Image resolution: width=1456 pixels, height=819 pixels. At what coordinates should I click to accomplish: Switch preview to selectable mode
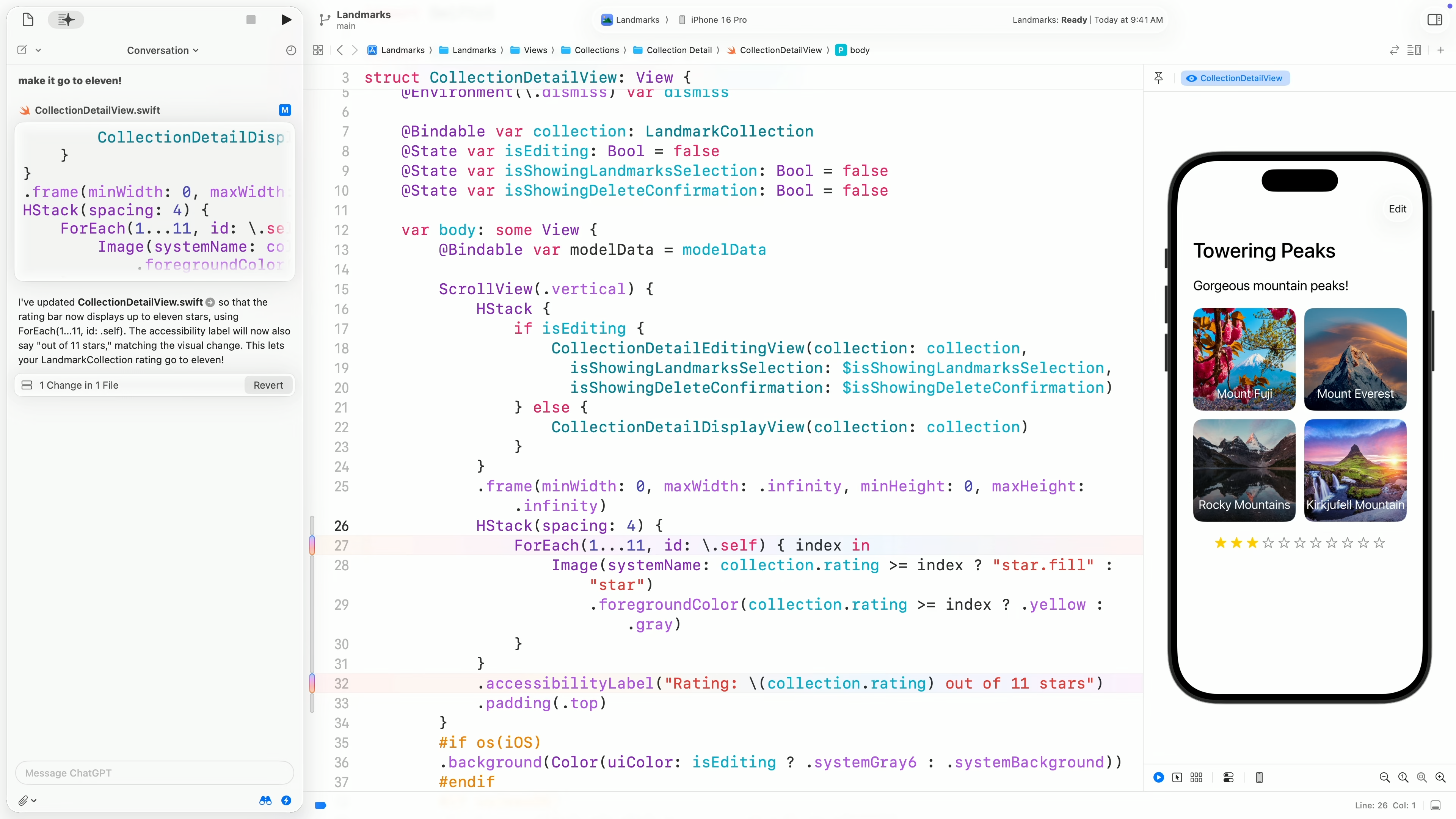(1177, 777)
